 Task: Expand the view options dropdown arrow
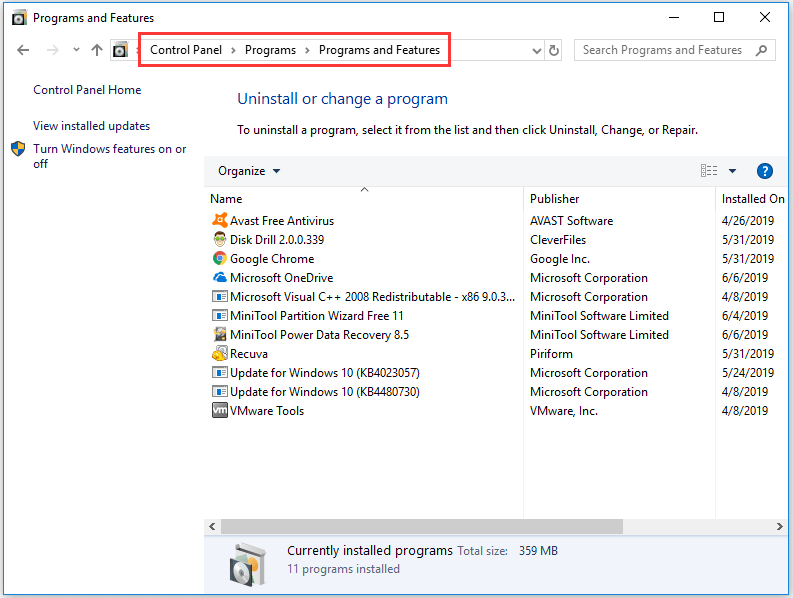[x=732, y=171]
